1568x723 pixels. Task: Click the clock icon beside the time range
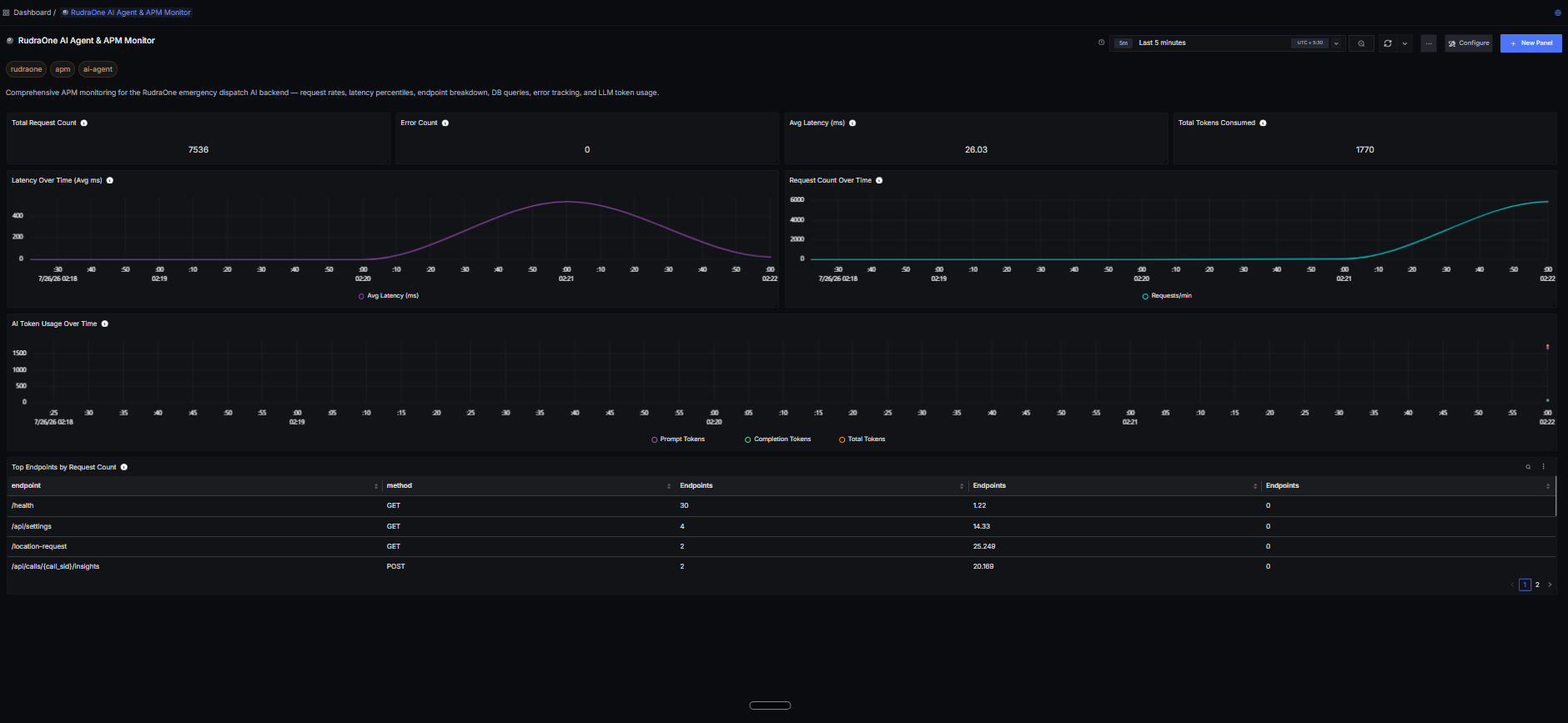tap(1101, 43)
